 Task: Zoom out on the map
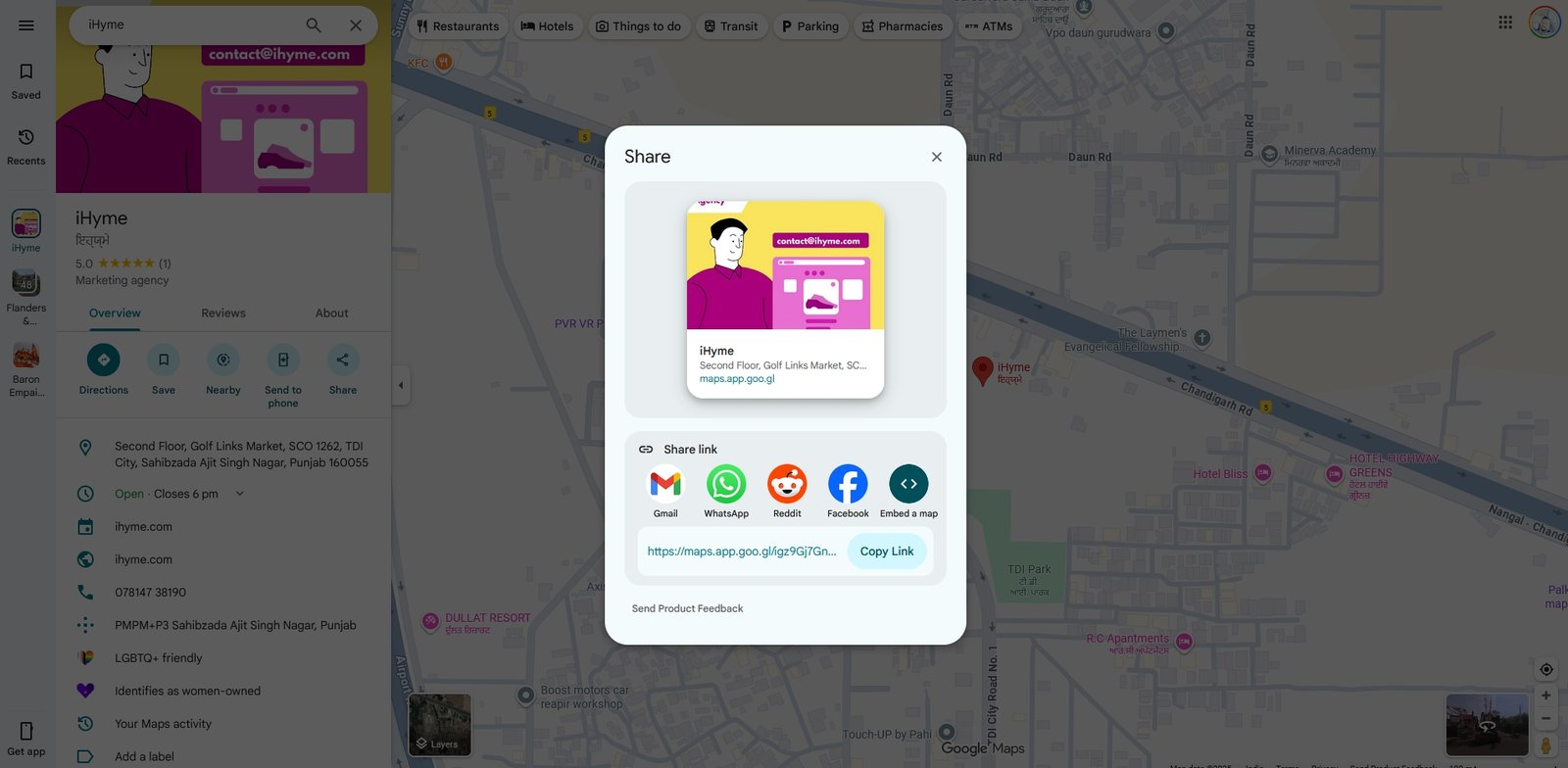coord(1545,719)
